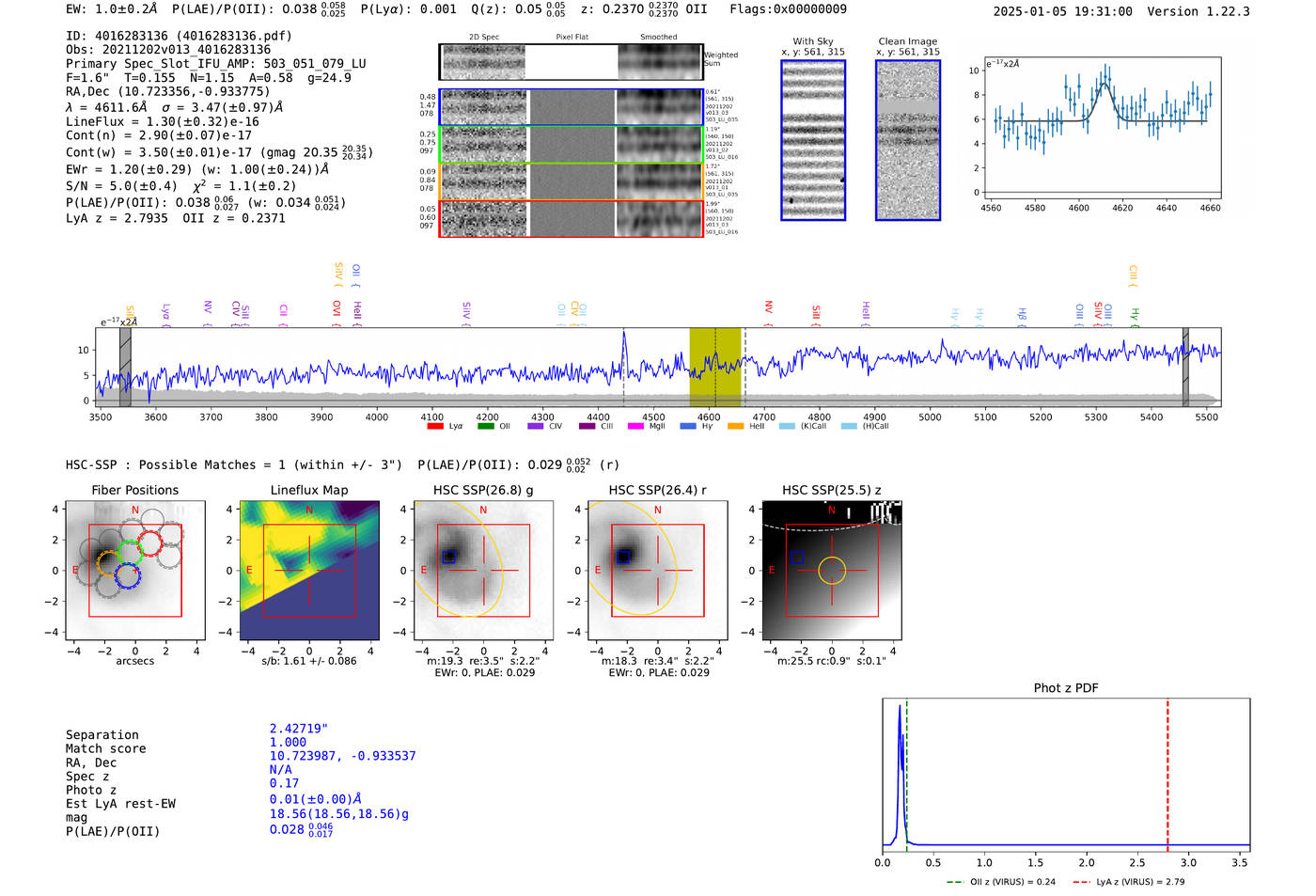1316x896 pixels.
Task: Pick the orange HeII legend swatch
Action: [735, 426]
